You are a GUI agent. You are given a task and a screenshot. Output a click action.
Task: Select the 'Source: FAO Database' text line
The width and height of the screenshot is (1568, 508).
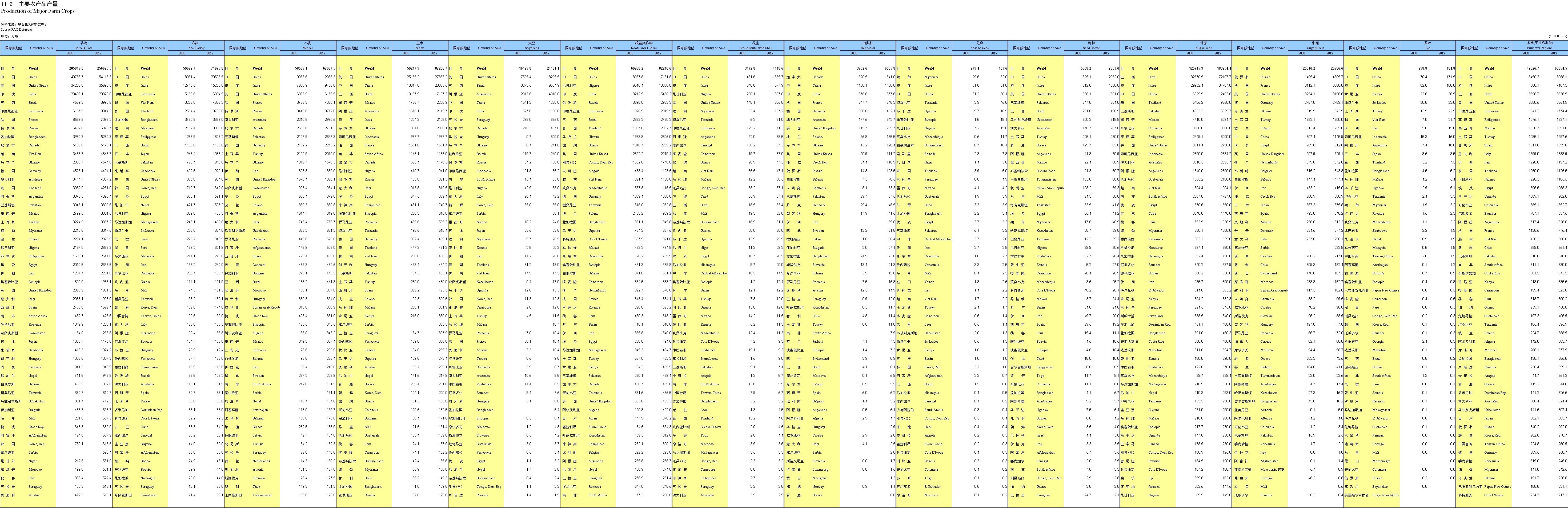pyautogui.click(x=17, y=29)
